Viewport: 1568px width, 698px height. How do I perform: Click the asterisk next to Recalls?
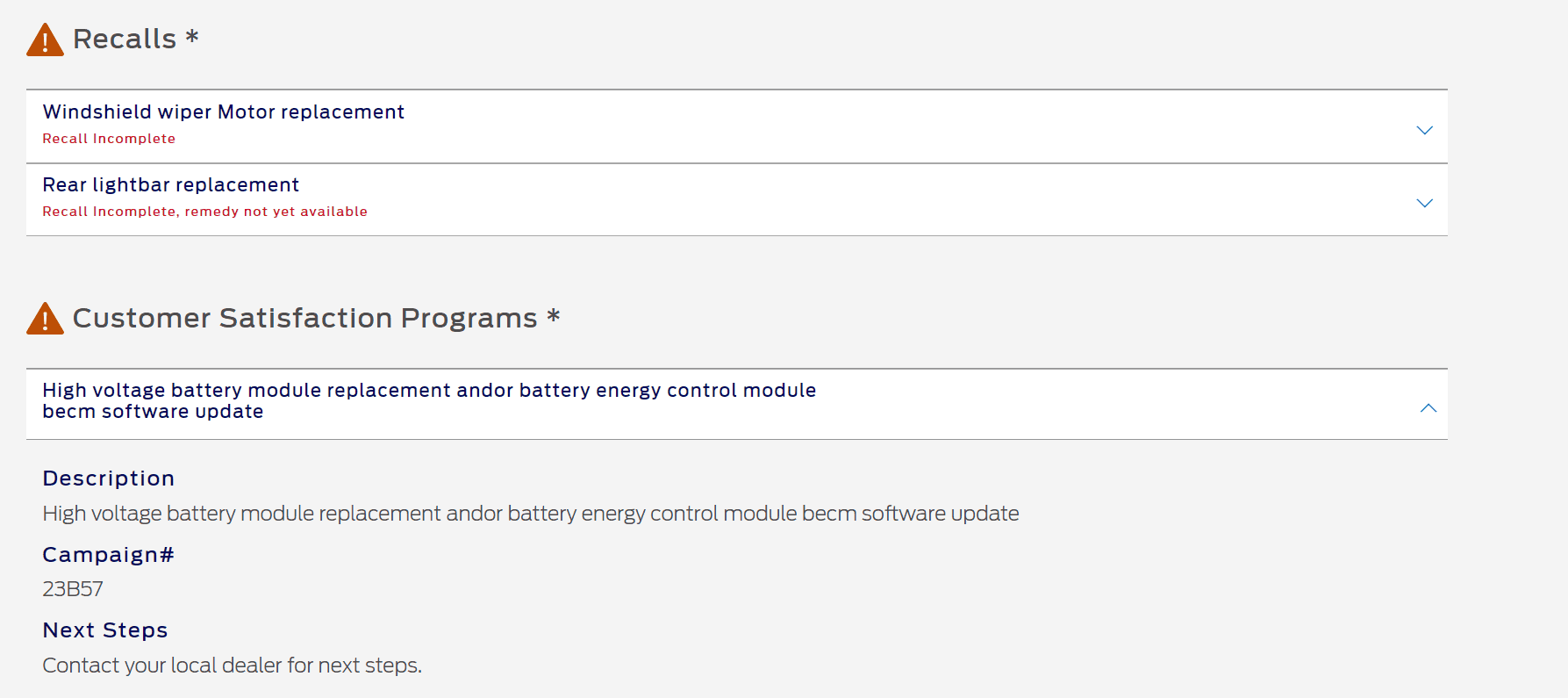pyautogui.click(x=192, y=38)
